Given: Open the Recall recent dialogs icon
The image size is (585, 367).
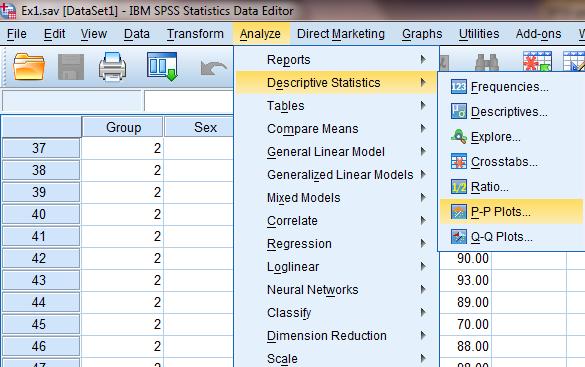Looking at the screenshot, I should [x=162, y=66].
